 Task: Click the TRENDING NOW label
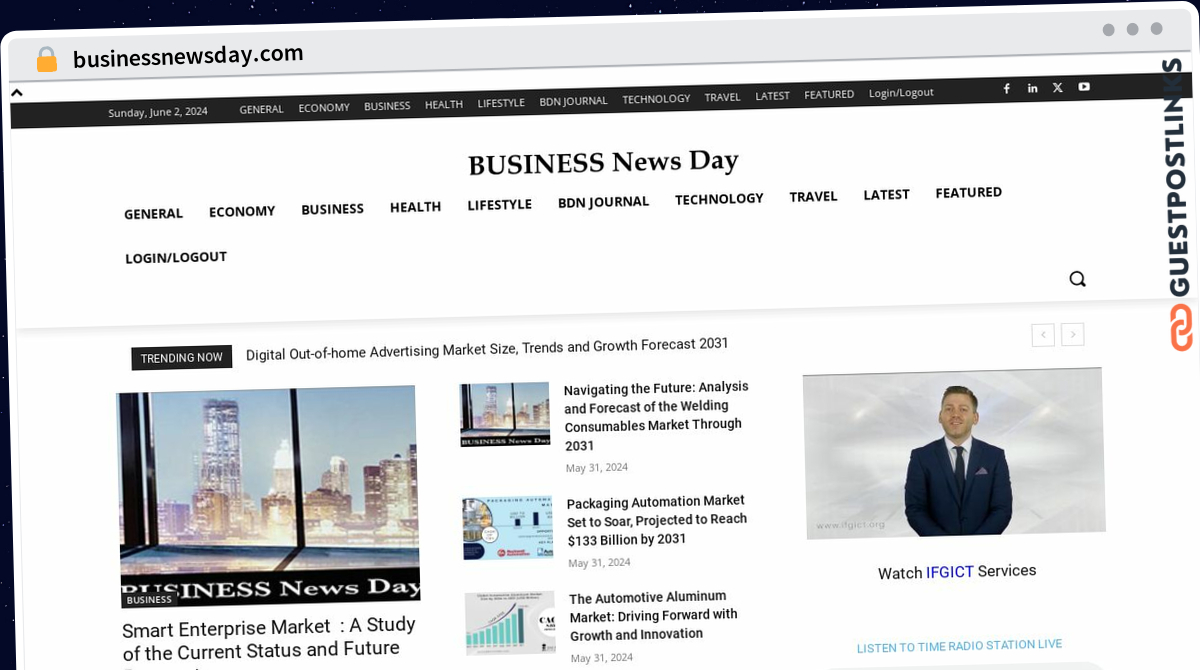point(181,358)
